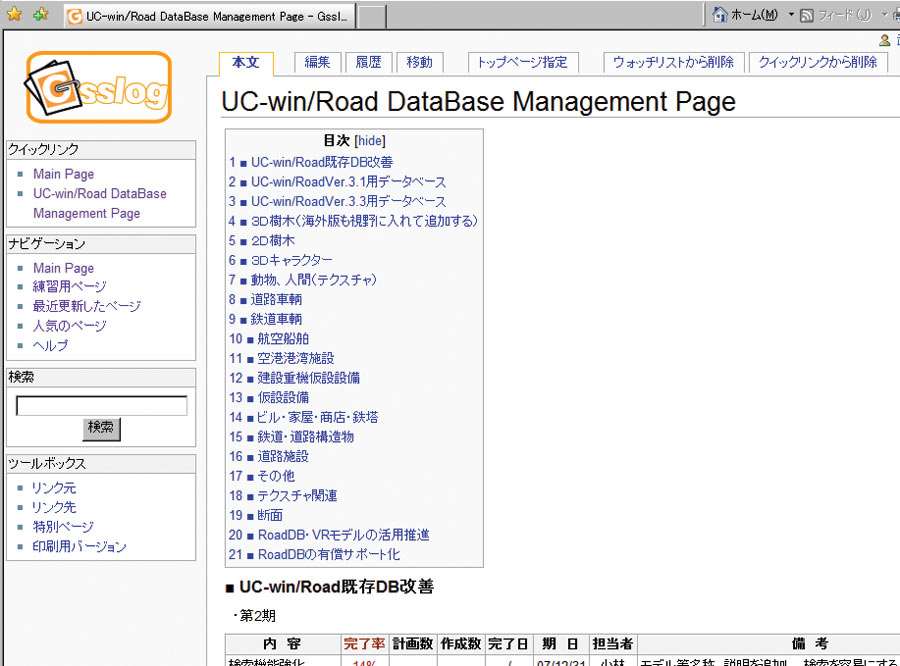The height and width of the screenshot is (666, 900).
Task: Click the Home icon in browser toolbar
Action: pos(720,14)
